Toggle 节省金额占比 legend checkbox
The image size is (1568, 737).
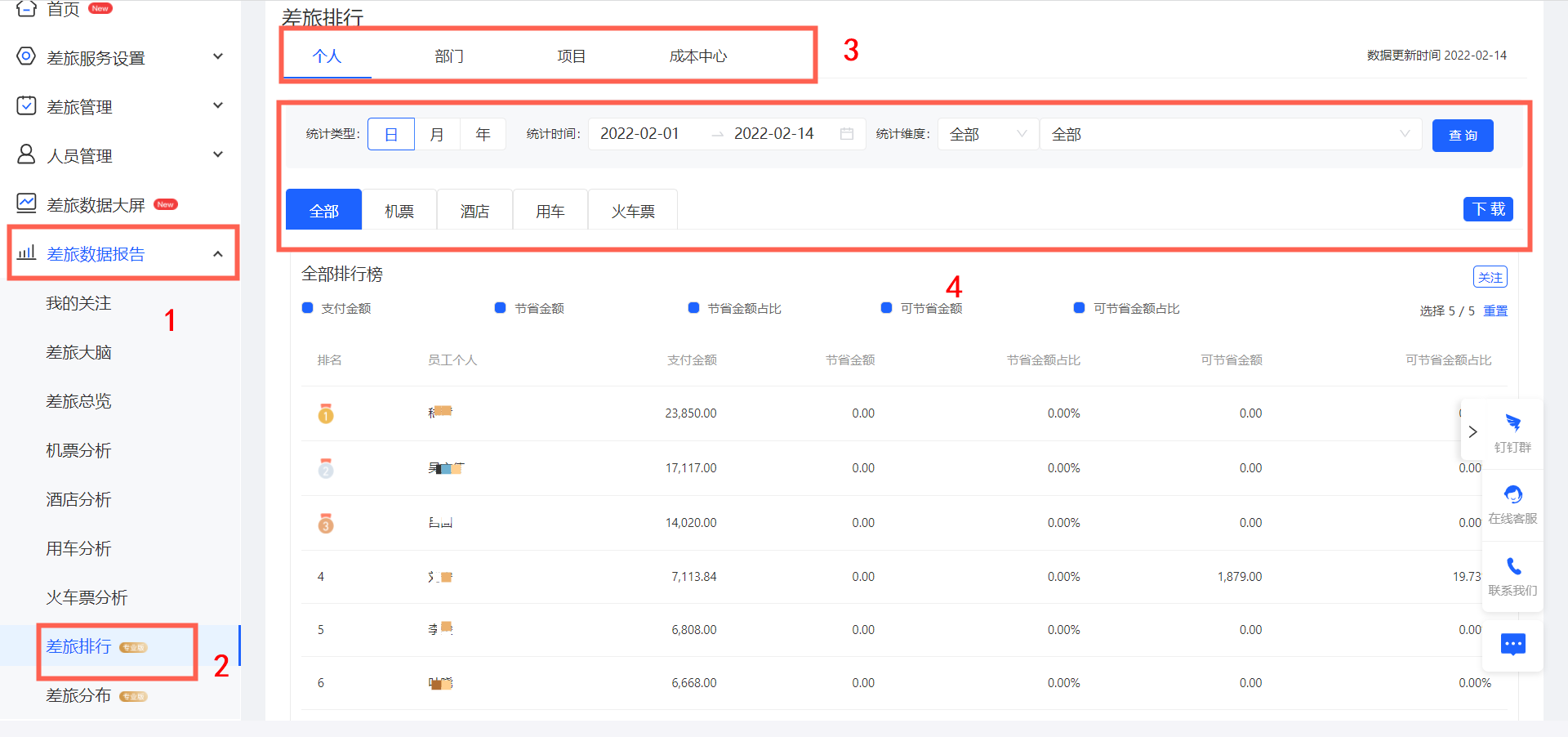tap(694, 308)
